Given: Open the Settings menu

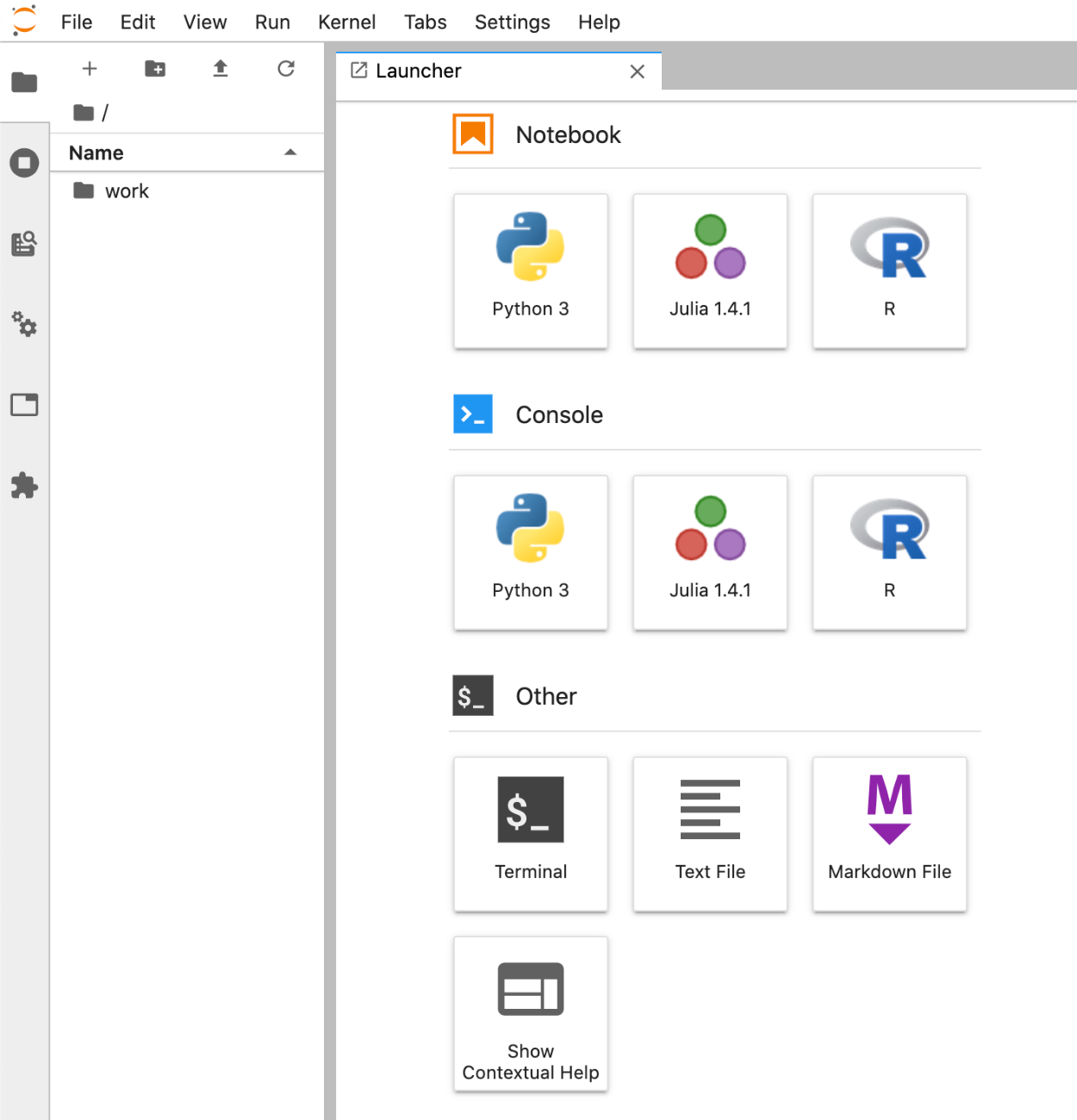Looking at the screenshot, I should tap(513, 22).
